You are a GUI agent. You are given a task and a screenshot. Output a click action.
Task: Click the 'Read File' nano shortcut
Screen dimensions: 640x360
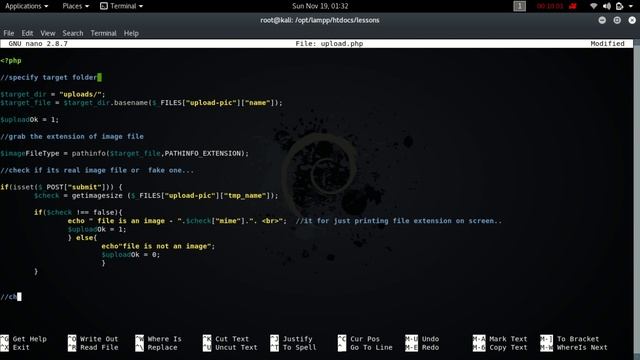(x=93, y=347)
